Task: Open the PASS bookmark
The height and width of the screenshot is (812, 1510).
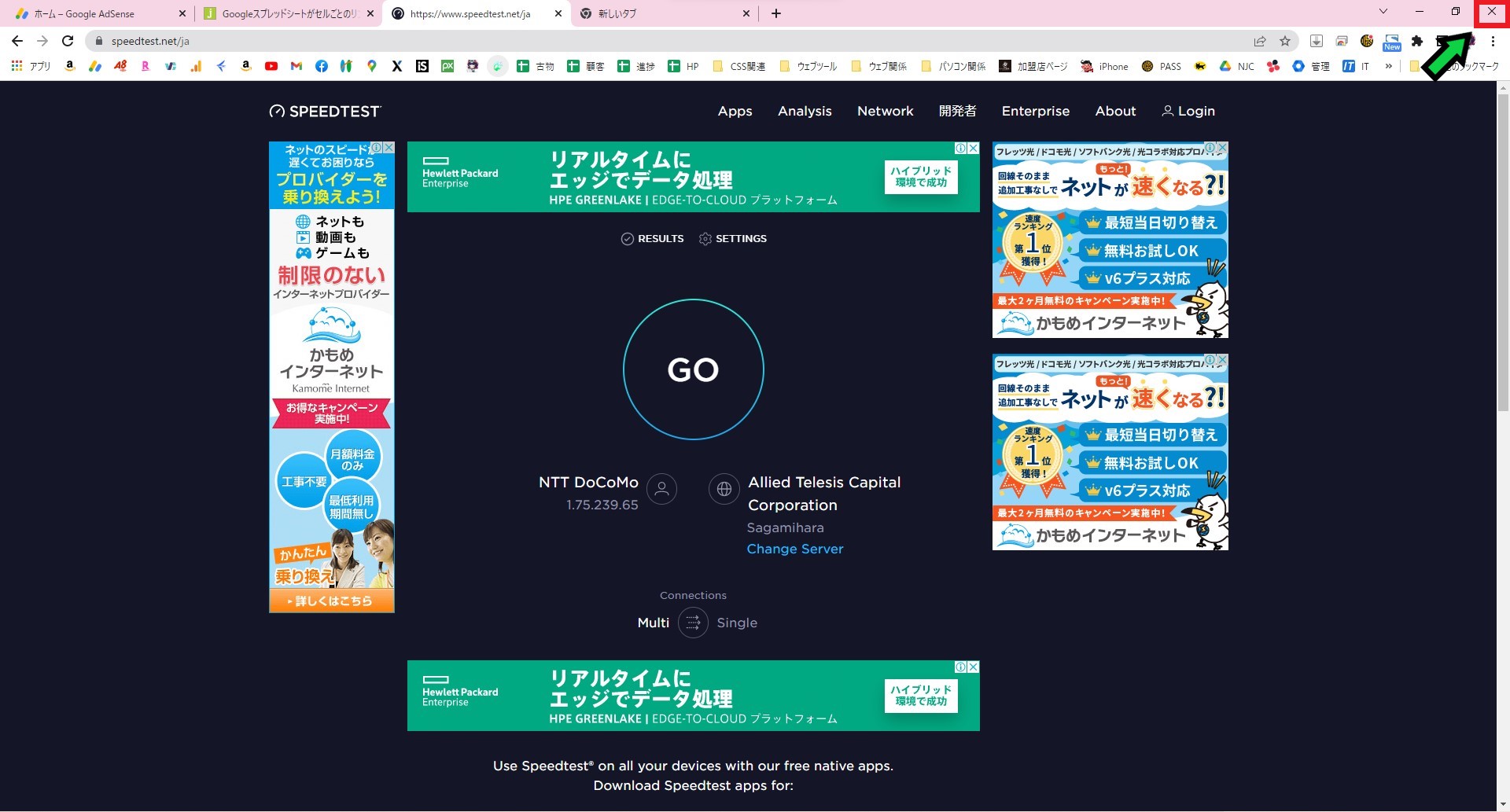Action: (x=1162, y=66)
